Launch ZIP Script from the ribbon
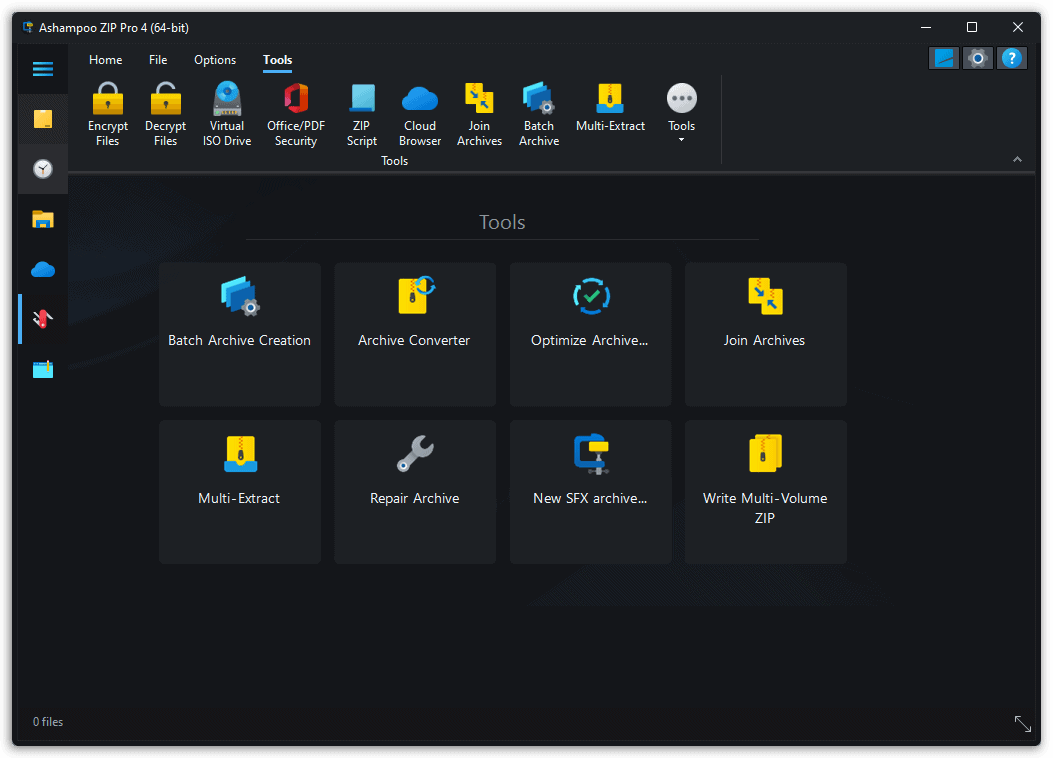Image resolution: width=1053 pixels, height=758 pixels. 362,114
